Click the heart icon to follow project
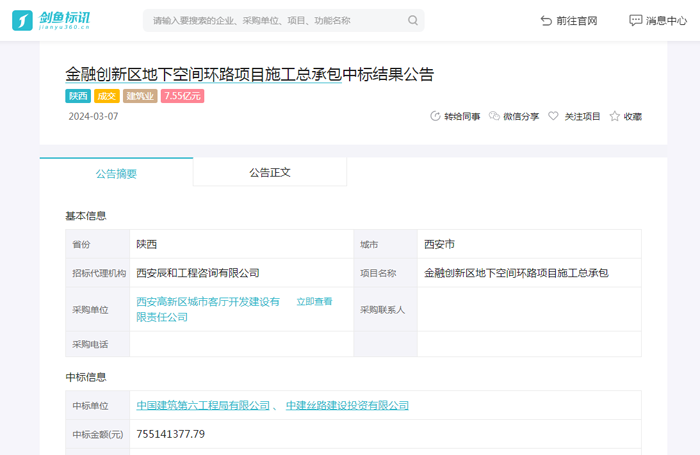This screenshot has height=455, width=700. click(553, 116)
